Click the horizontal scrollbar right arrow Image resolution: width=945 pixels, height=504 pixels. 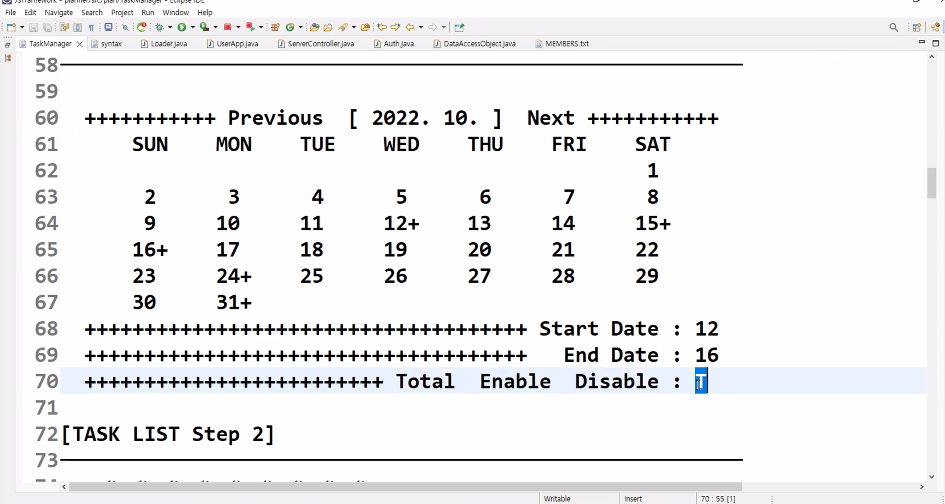(x=921, y=487)
